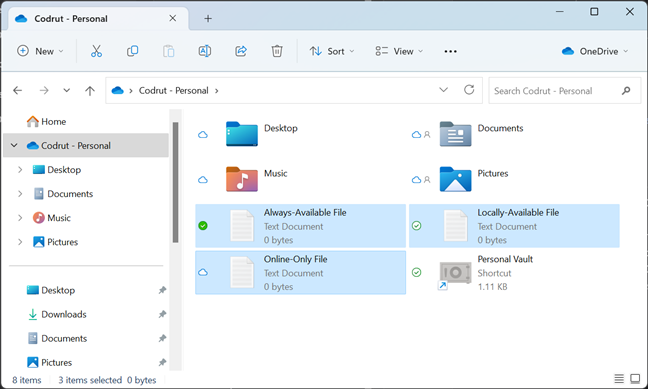Click the navigation pane scrollbar
648x389 pixels.
pos(175,182)
